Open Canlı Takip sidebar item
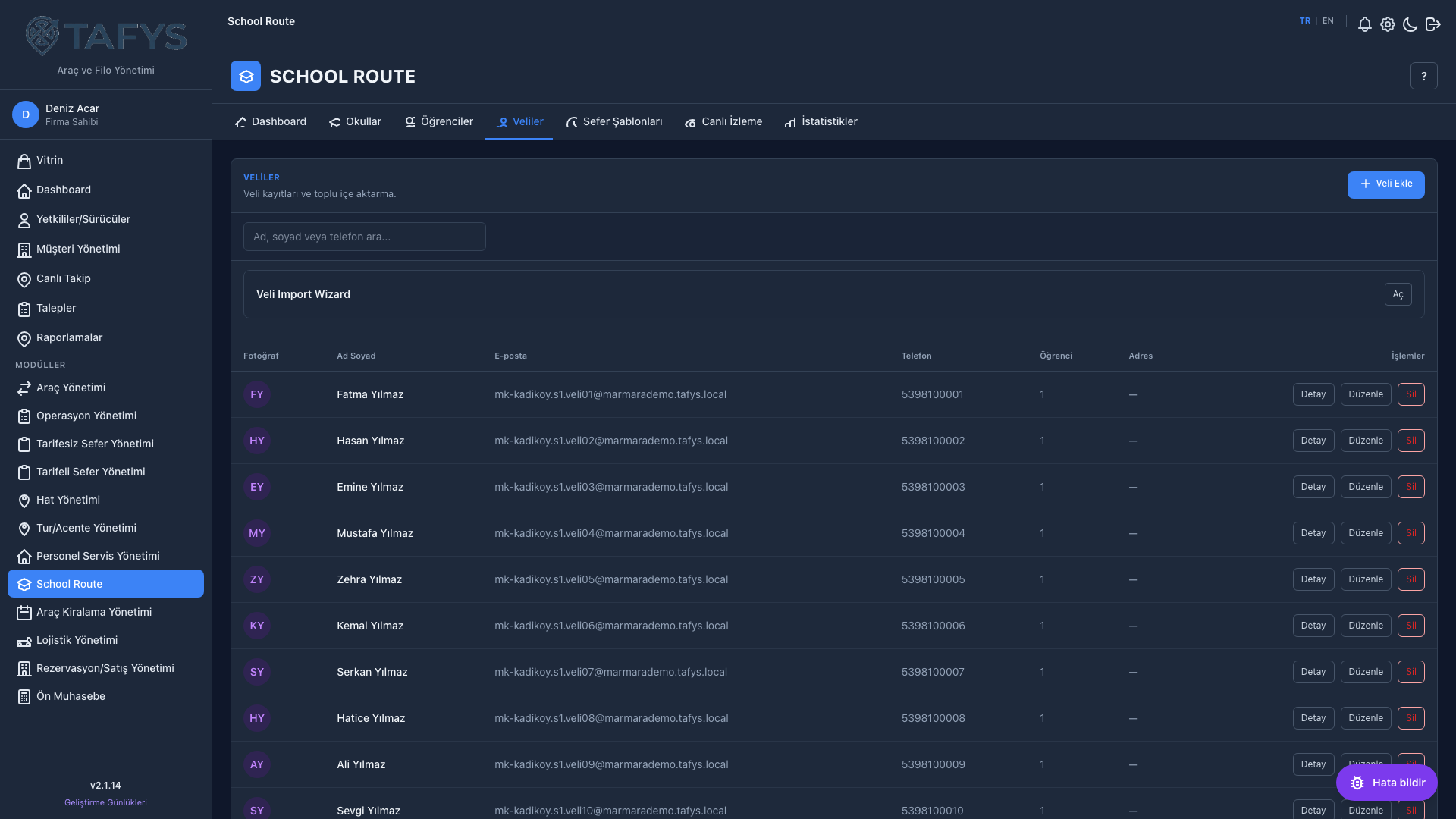 point(105,279)
